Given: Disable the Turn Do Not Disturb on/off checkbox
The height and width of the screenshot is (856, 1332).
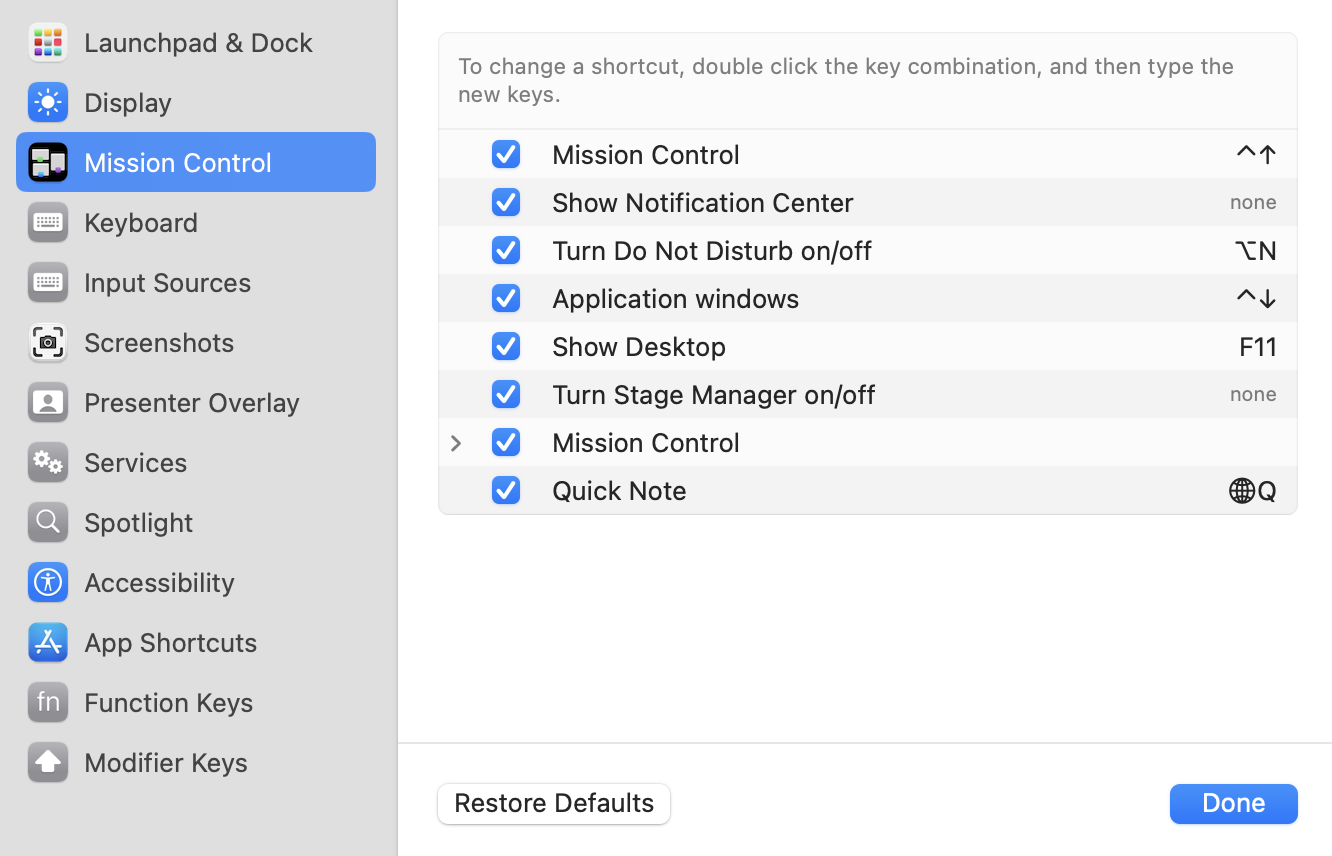Looking at the screenshot, I should coord(506,250).
